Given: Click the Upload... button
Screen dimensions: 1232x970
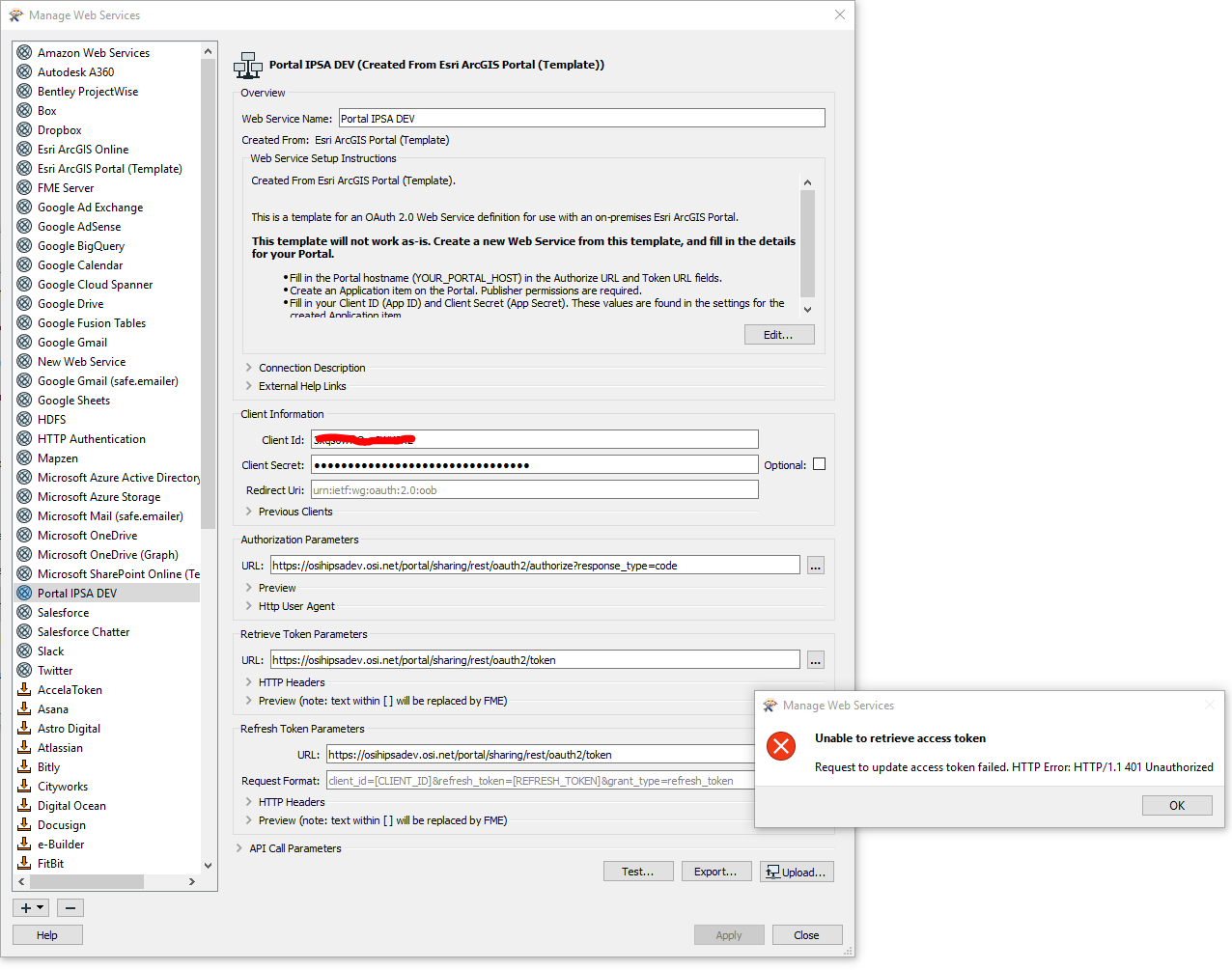Looking at the screenshot, I should [797, 872].
